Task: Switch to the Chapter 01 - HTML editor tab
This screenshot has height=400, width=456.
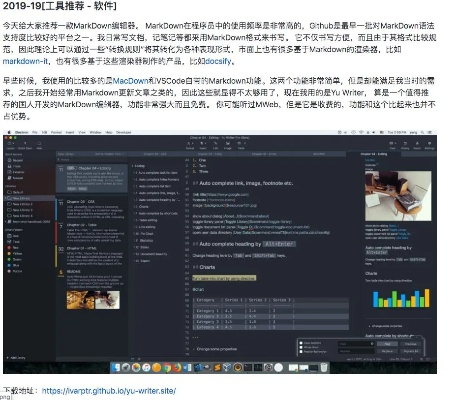Action: click(x=264, y=154)
